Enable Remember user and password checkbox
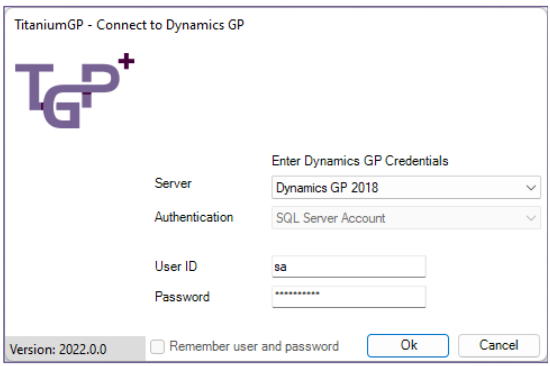This screenshot has height=366, width=550. [157, 347]
